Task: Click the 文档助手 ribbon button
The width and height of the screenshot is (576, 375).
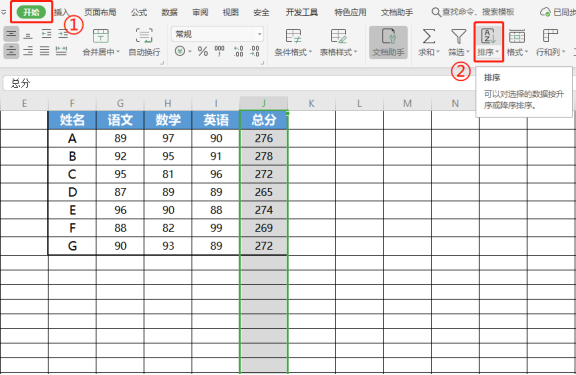Action: point(388,42)
